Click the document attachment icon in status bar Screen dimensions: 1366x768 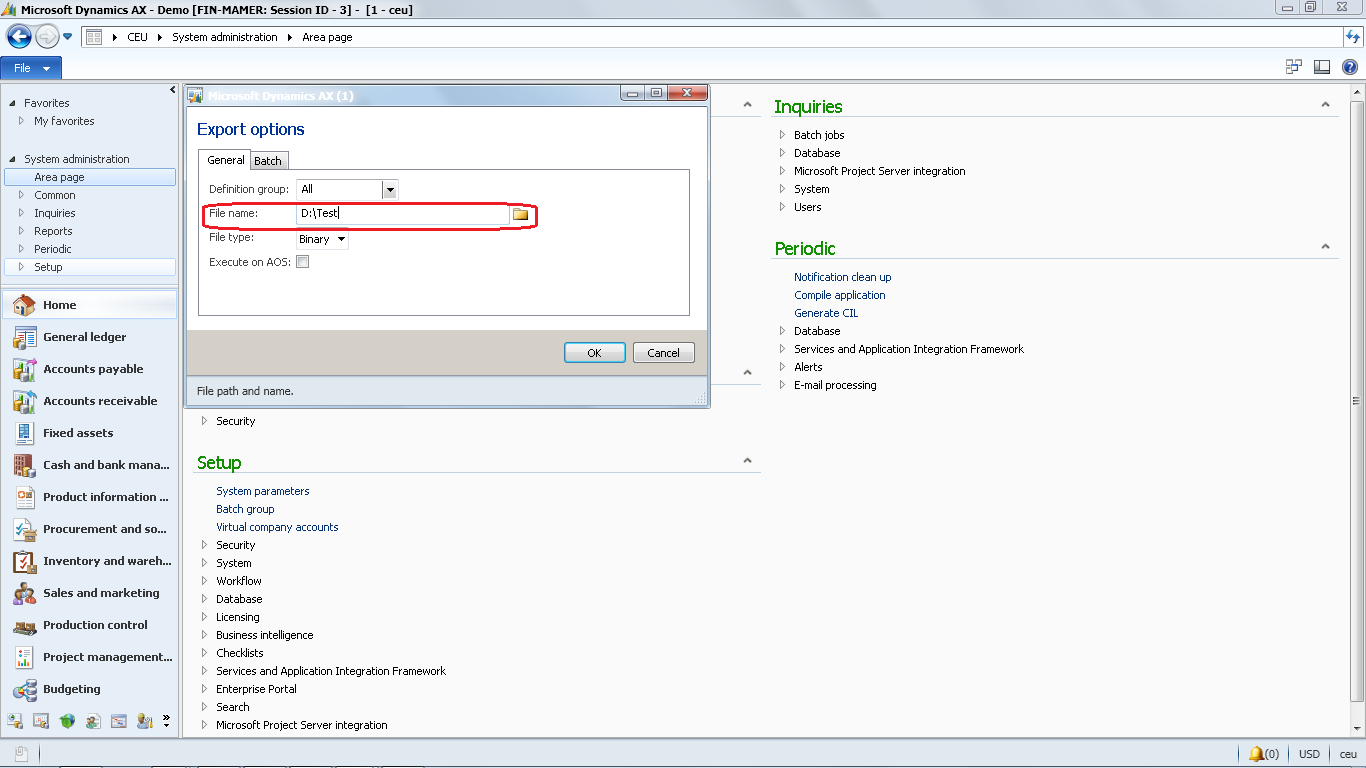coord(21,754)
